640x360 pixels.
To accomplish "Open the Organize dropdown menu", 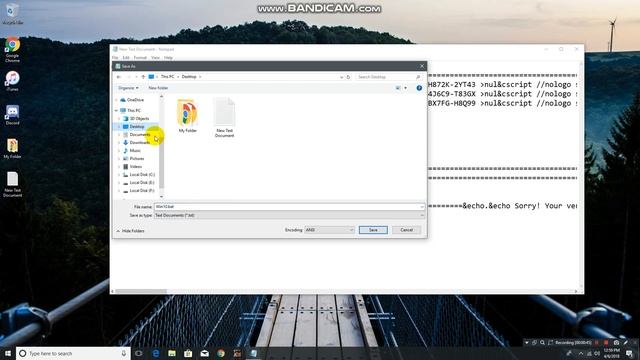I will click(x=128, y=88).
